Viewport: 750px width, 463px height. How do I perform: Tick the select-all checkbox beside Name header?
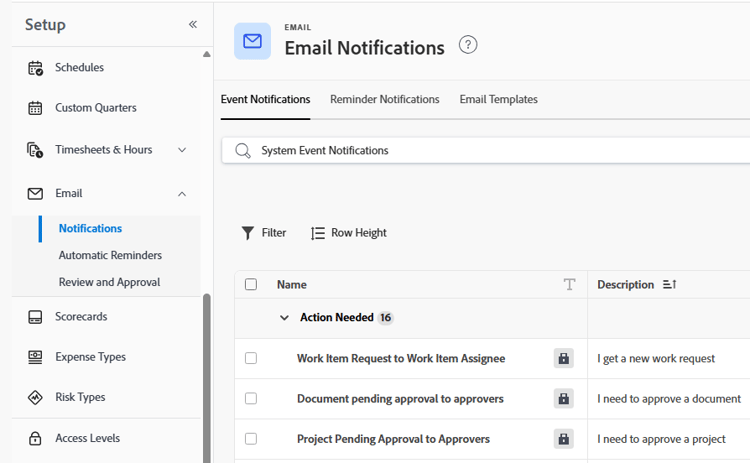coord(251,285)
